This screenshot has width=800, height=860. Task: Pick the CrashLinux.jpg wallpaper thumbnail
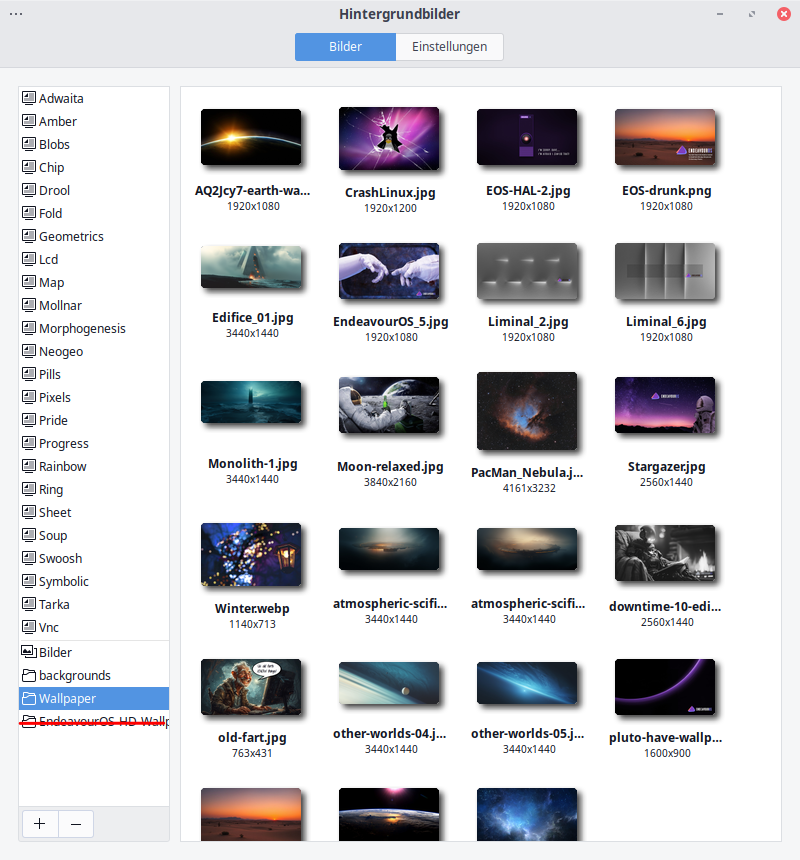point(389,140)
